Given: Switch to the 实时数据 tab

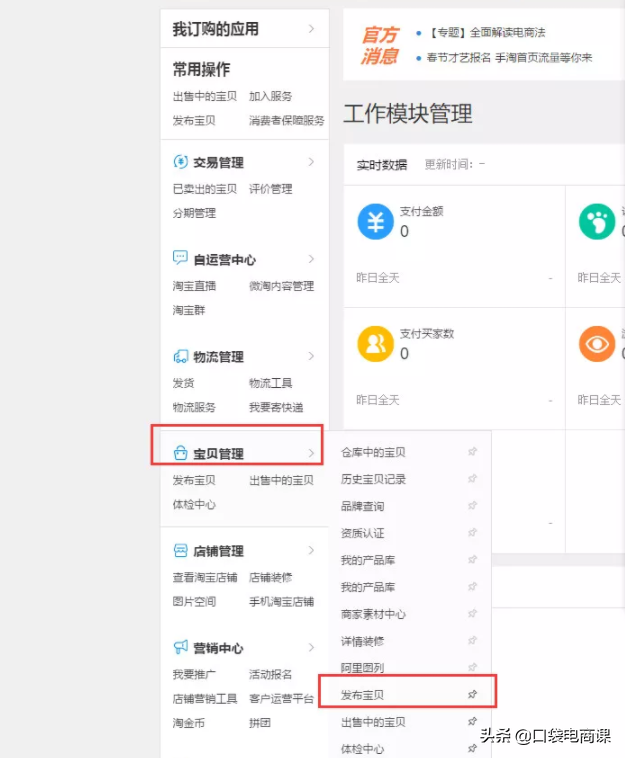Looking at the screenshot, I should click(x=382, y=164).
